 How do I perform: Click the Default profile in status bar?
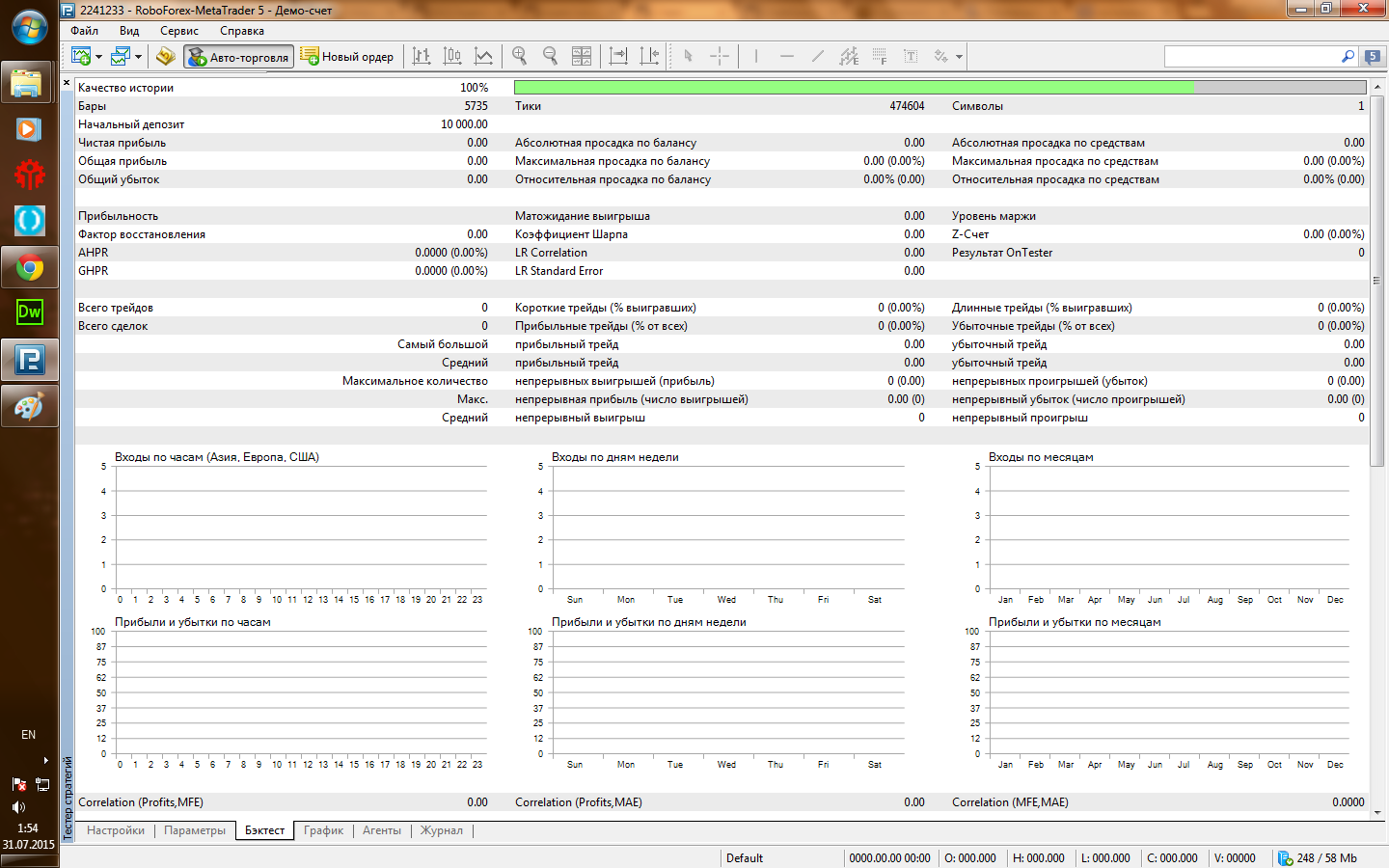point(745,858)
